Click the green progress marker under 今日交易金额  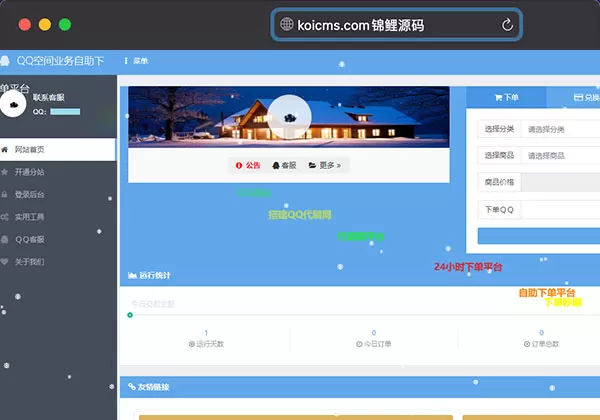click(x=130, y=315)
